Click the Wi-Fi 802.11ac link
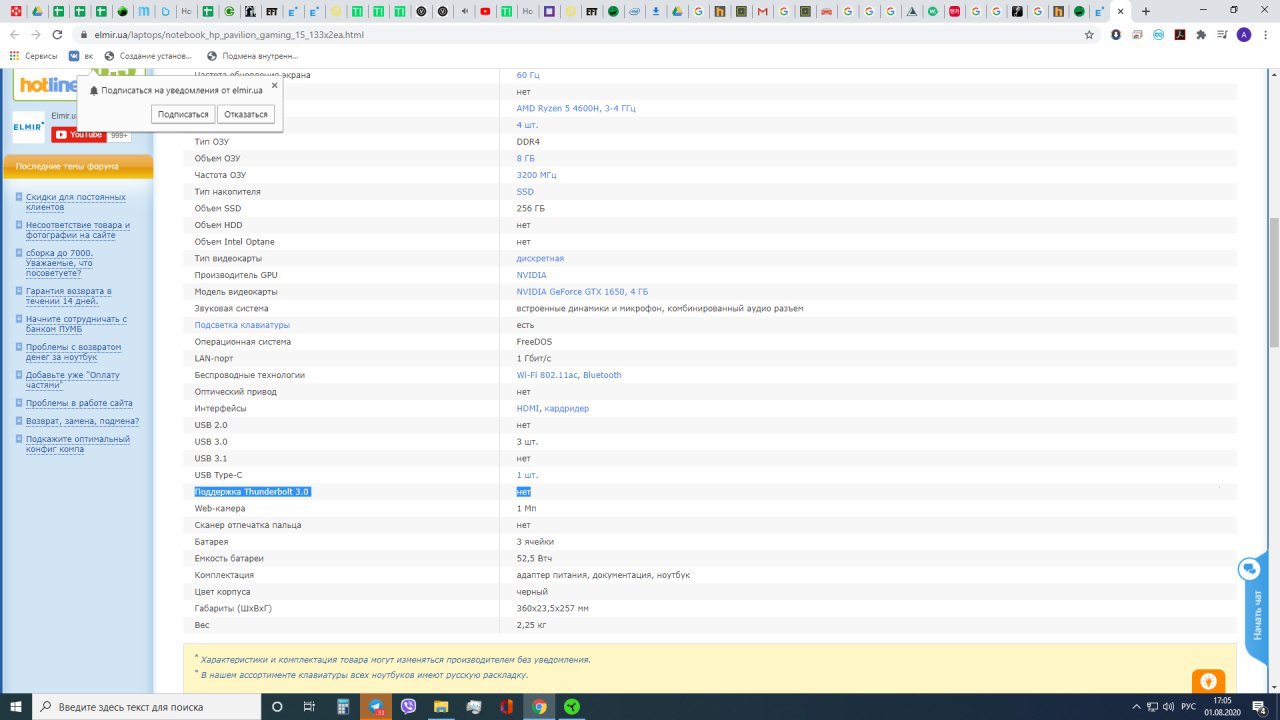1280x720 pixels. [x=547, y=375]
